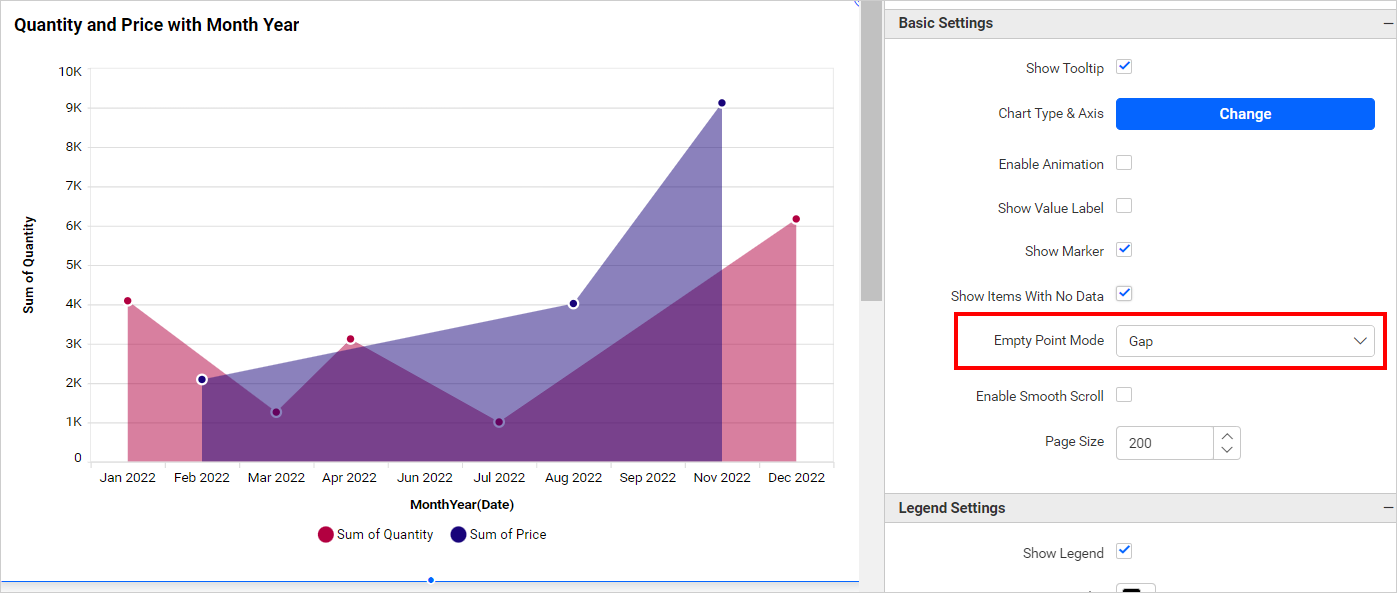Screen dimensions: 1397x593
Task: Click inside the Page Size field
Action: pos(1165,443)
